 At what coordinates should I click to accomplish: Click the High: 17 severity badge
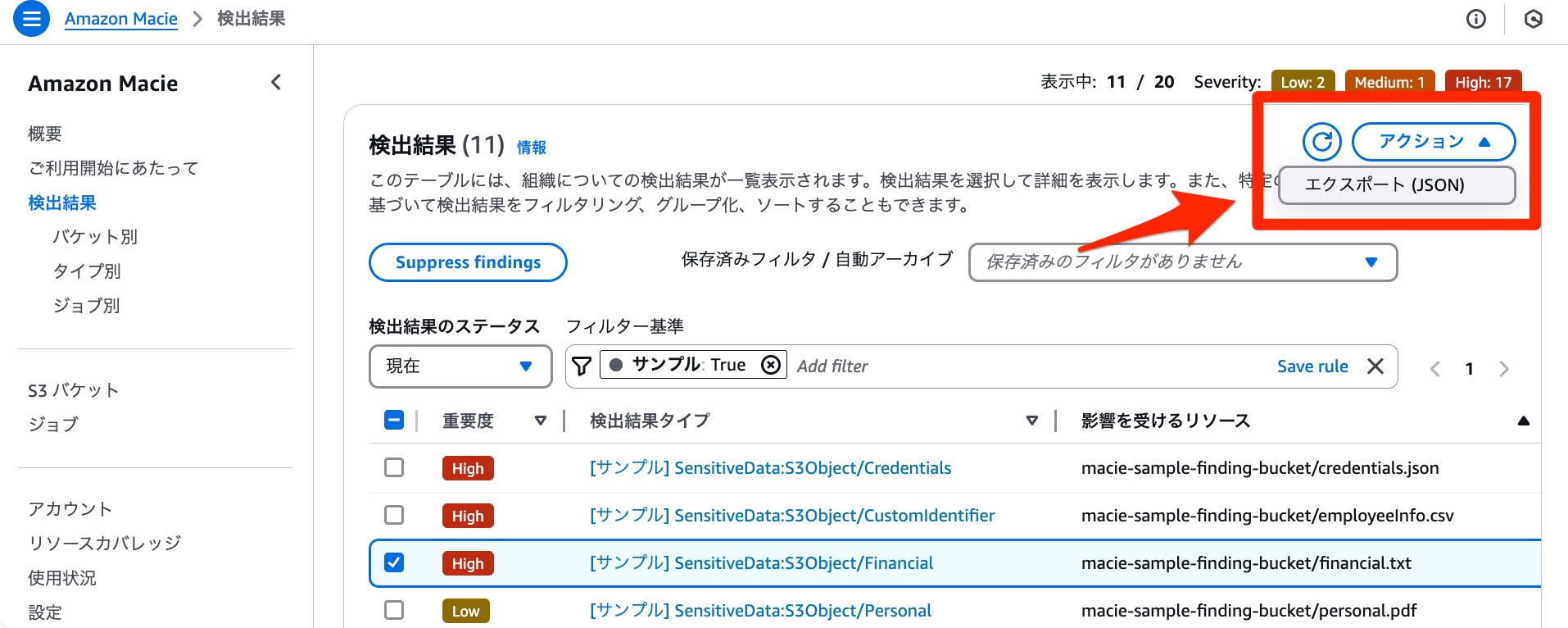pos(1483,82)
